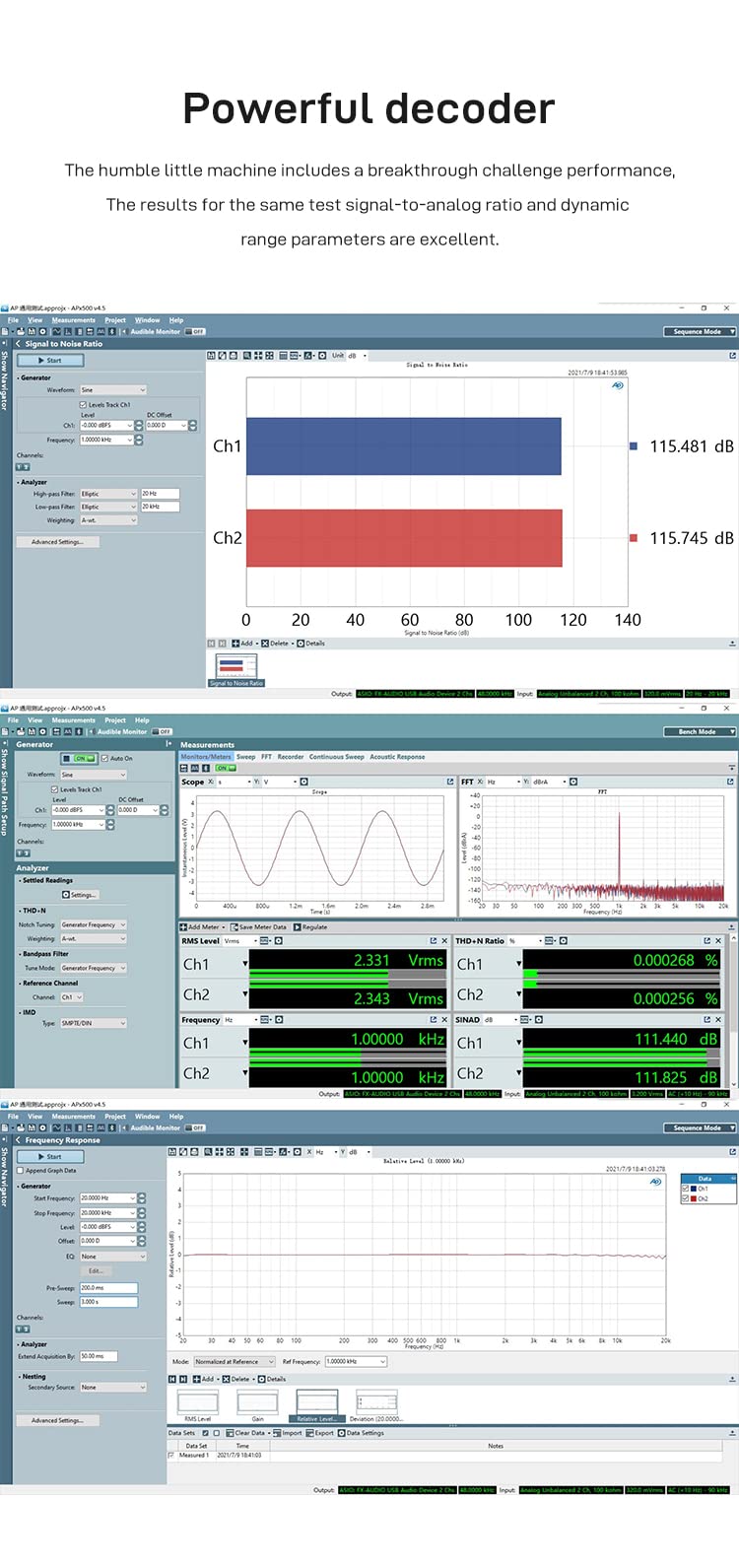Click Data Settings icon in Data Sets bar
739x1568 pixels.
341,1433
